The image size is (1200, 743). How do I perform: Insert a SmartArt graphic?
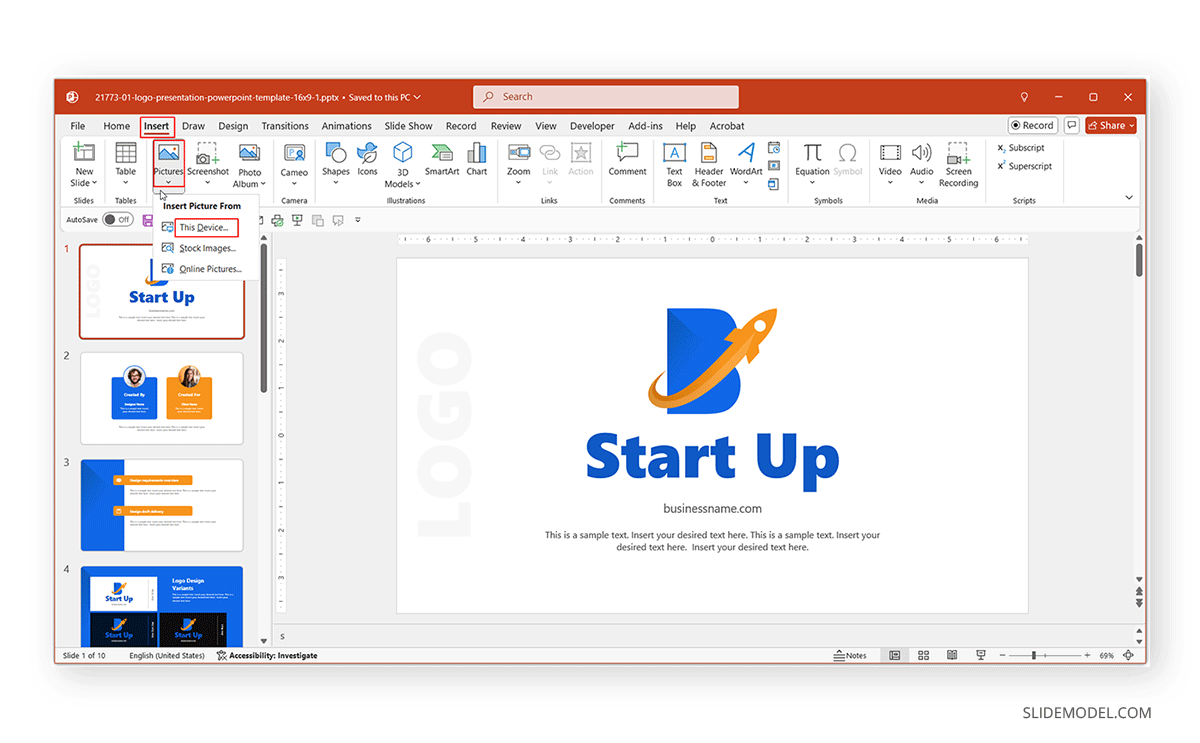pos(442,160)
